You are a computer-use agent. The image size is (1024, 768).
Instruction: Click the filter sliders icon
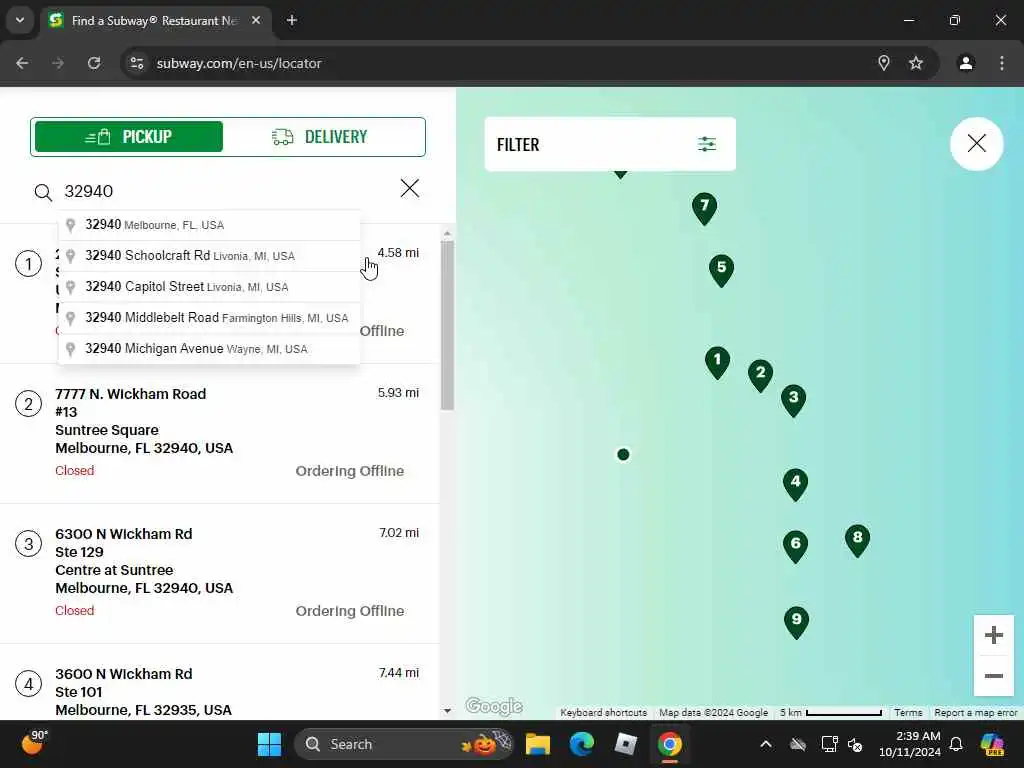(707, 144)
